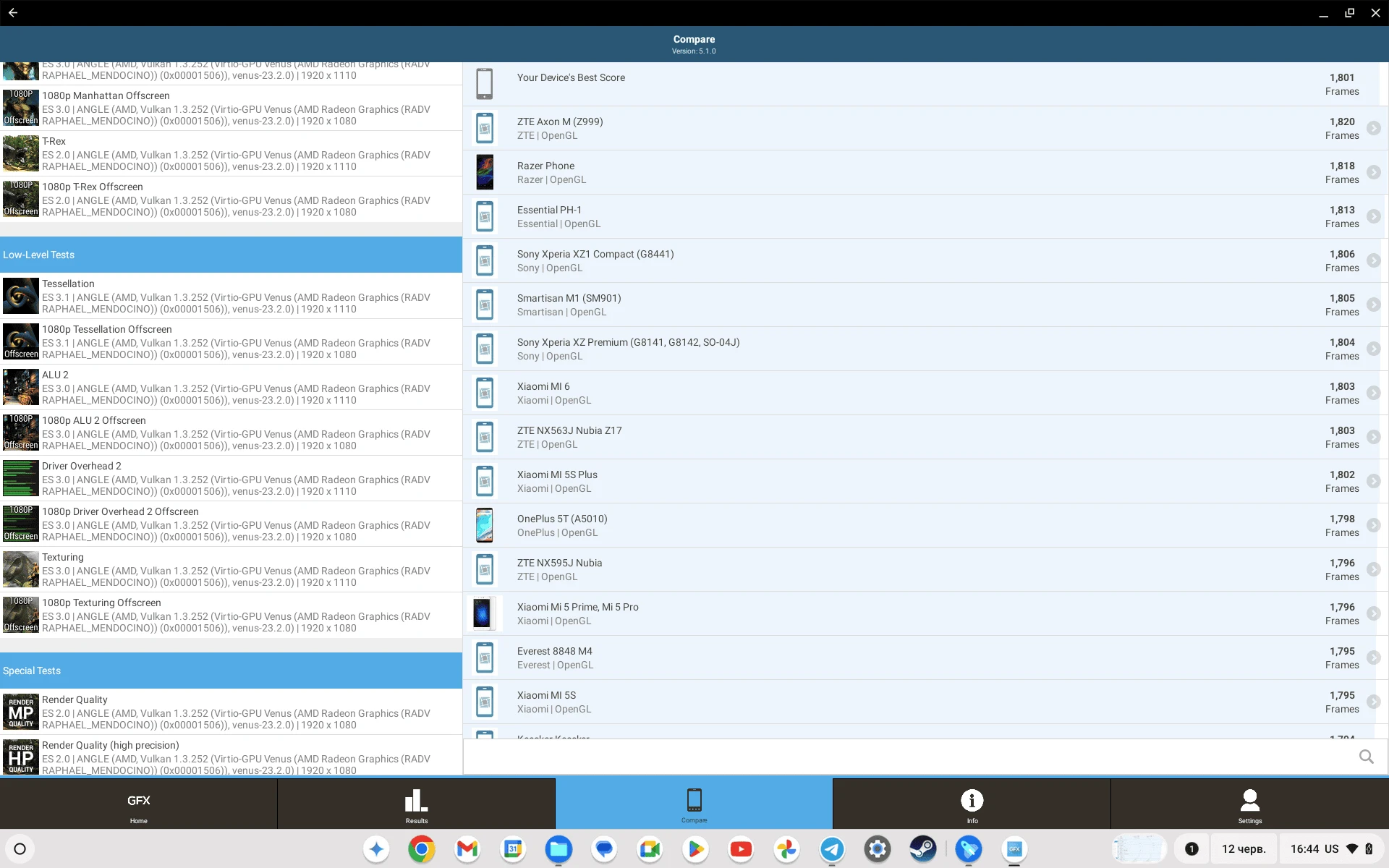Select the 1080p T-Rex Offscreen test
This screenshot has width=1389, height=868.
(231, 199)
